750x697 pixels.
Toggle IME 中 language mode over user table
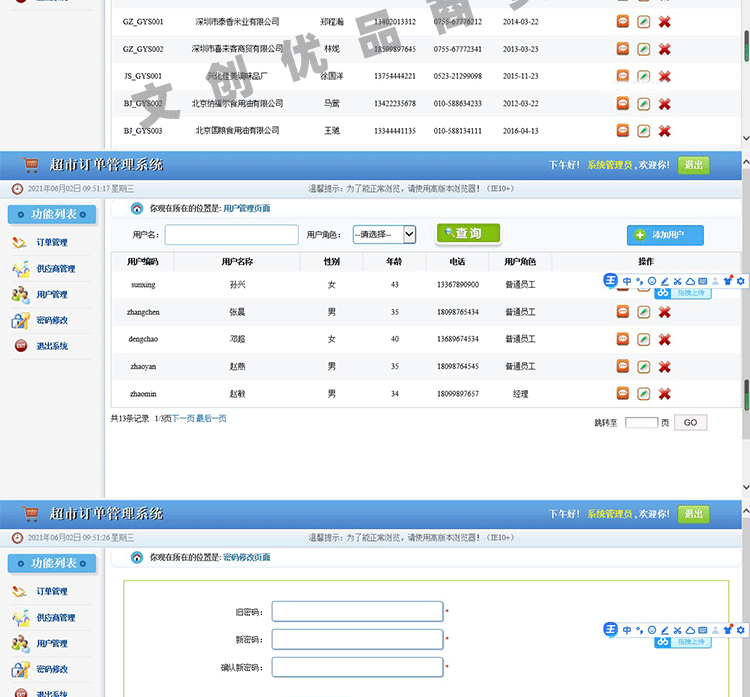(x=627, y=281)
